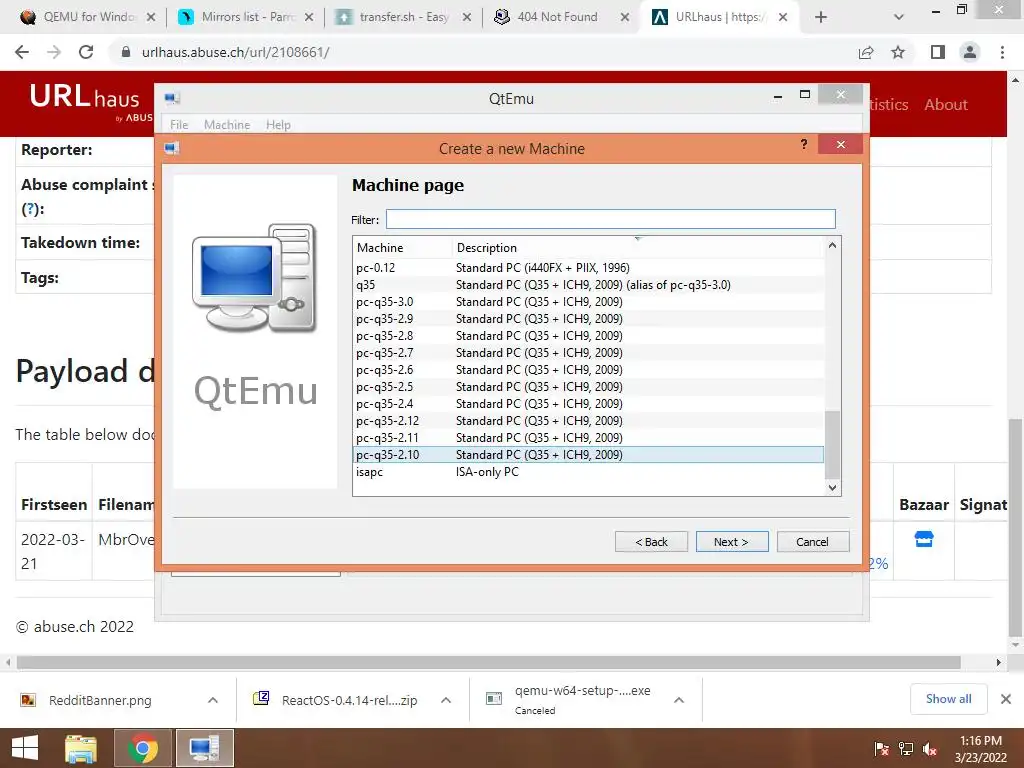
Task: Select the isapc machine row
Action: tap(588, 472)
